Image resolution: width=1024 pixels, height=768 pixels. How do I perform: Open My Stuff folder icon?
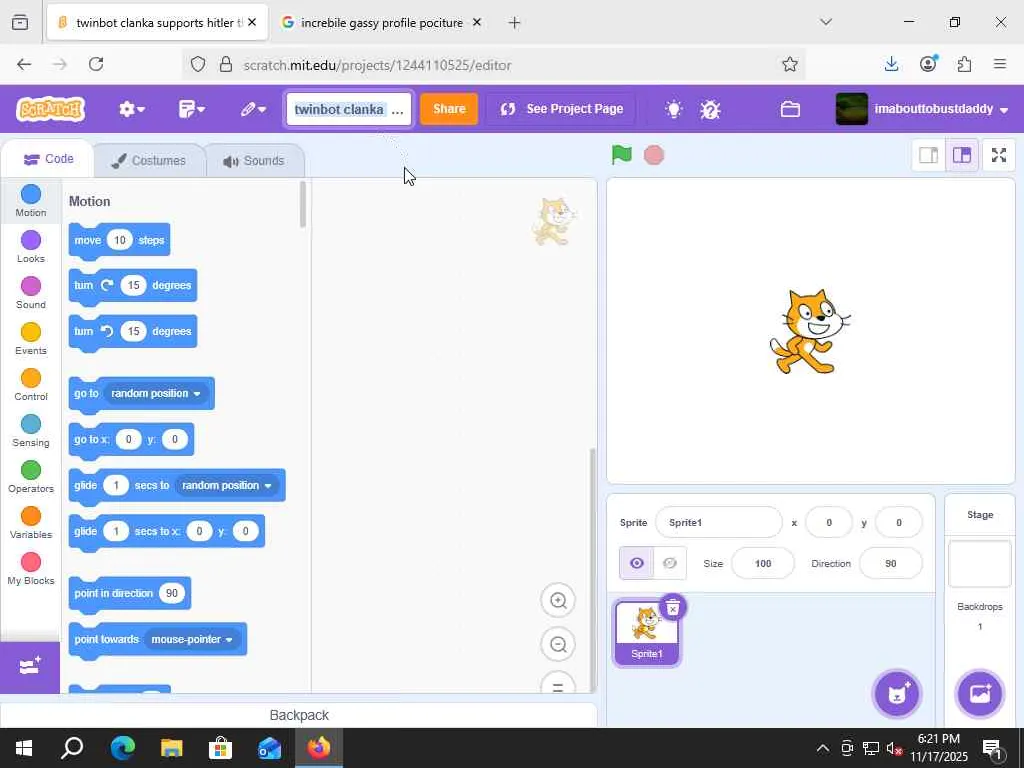point(790,109)
